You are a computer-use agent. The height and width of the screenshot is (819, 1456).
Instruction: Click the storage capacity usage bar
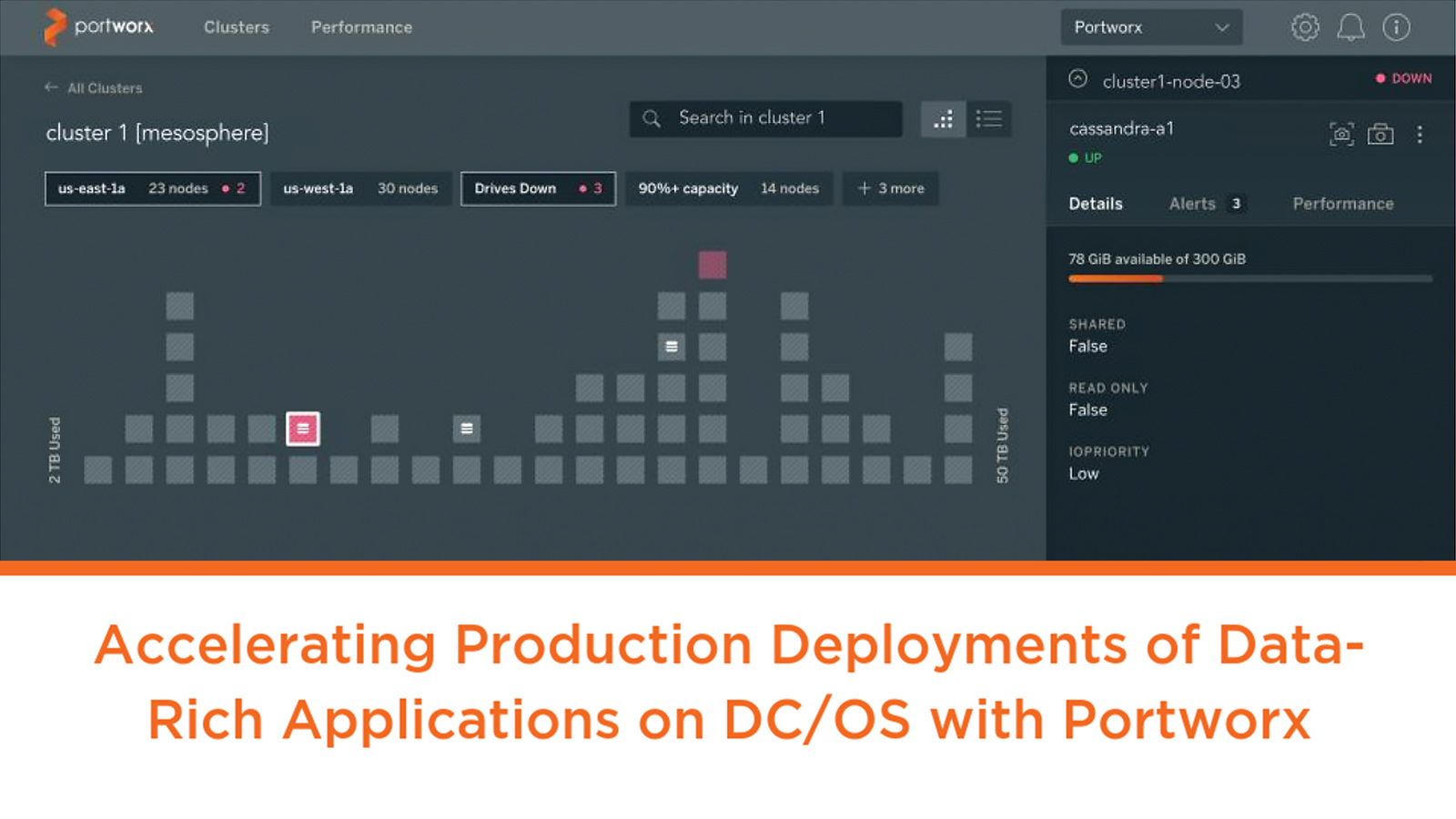pyautogui.click(x=1250, y=278)
